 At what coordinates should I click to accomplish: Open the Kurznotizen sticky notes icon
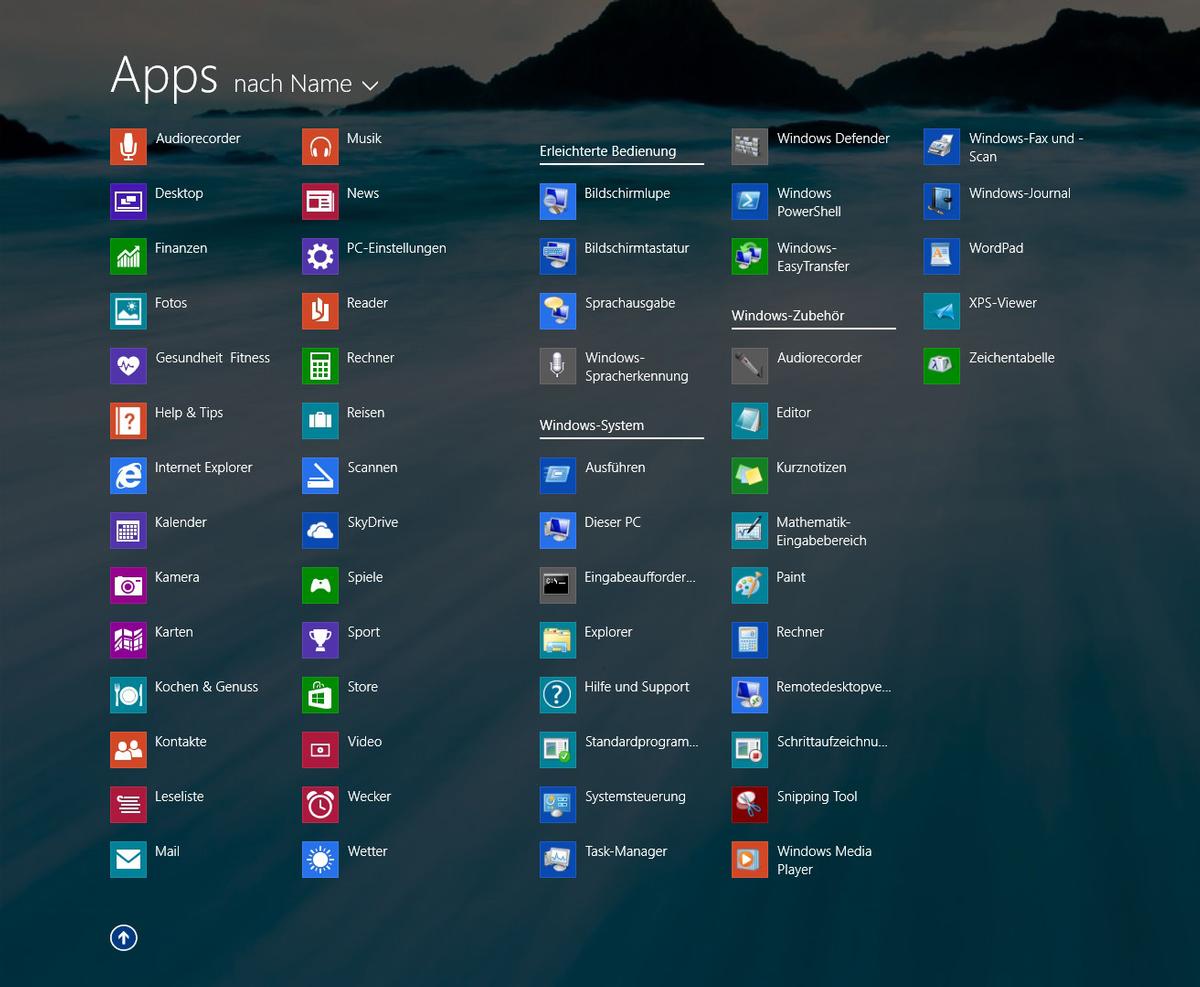coord(750,477)
